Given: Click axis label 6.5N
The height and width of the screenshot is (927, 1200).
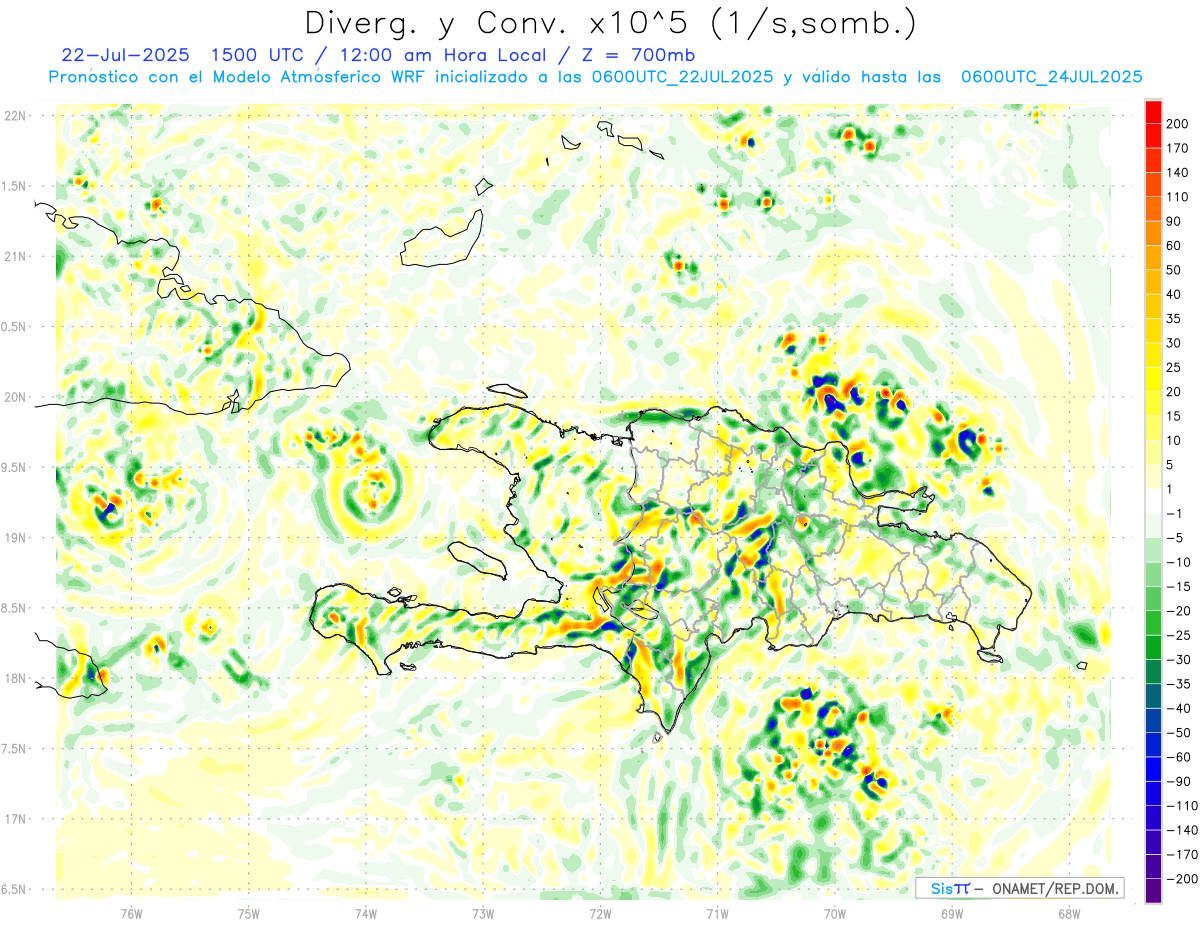Looking at the screenshot, I should click(14, 889).
